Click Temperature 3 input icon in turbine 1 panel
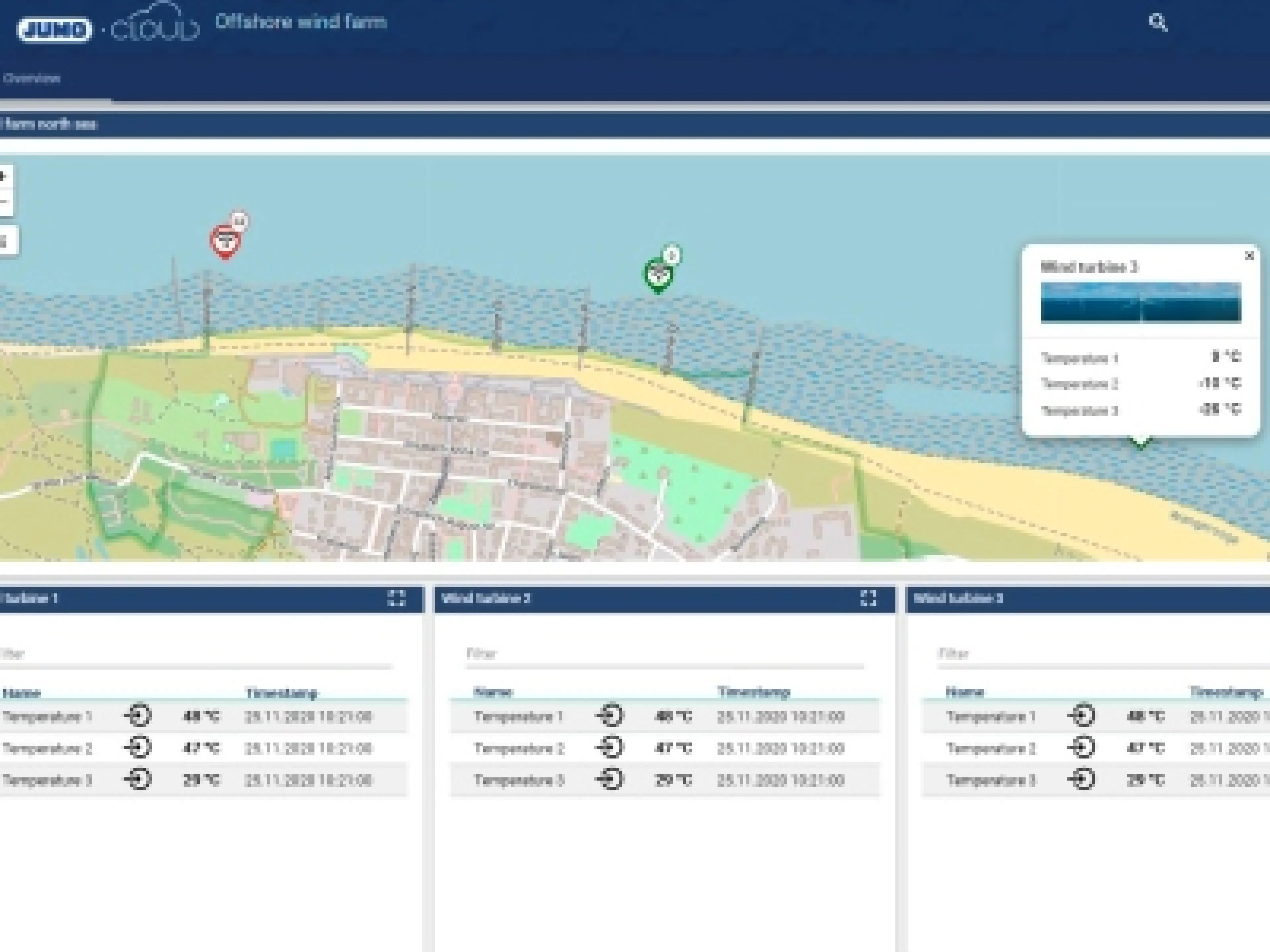The width and height of the screenshot is (1270, 952). point(138,780)
